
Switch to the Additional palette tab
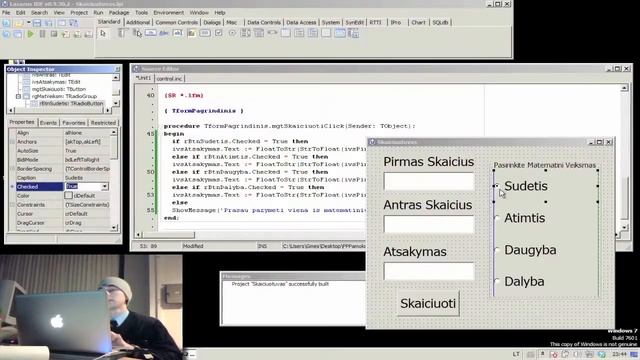(x=138, y=22)
